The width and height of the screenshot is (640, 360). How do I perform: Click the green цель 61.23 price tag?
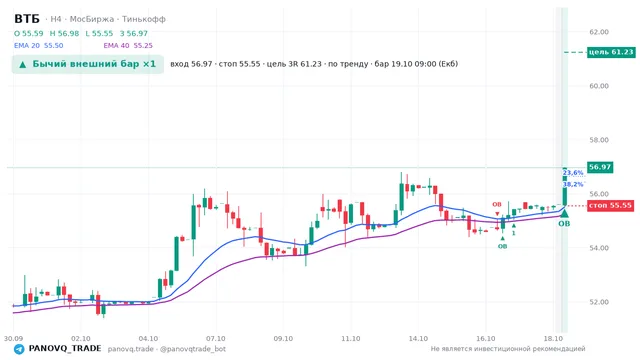(611, 52)
